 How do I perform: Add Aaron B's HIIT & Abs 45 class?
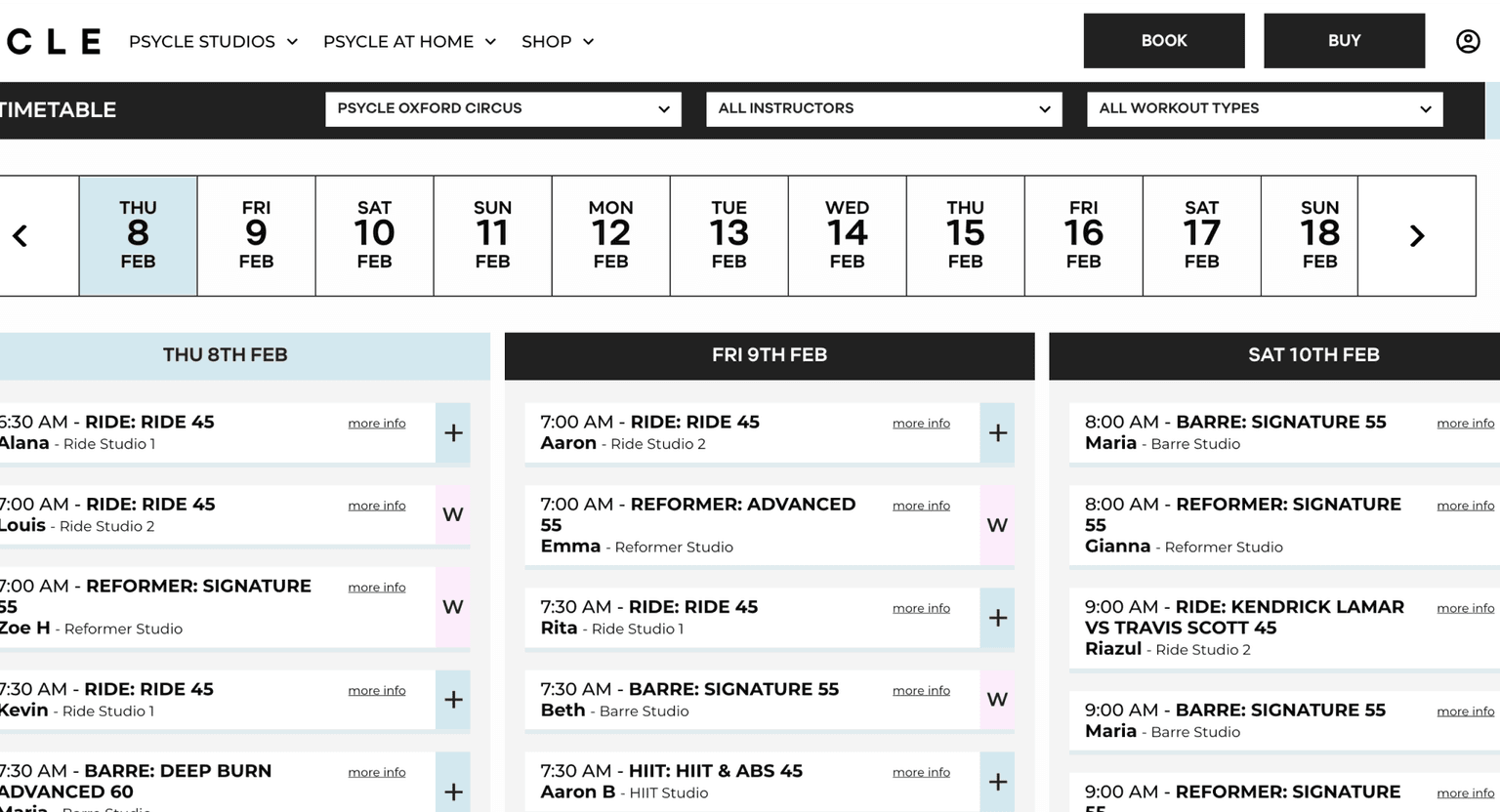[x=997, y=782]
